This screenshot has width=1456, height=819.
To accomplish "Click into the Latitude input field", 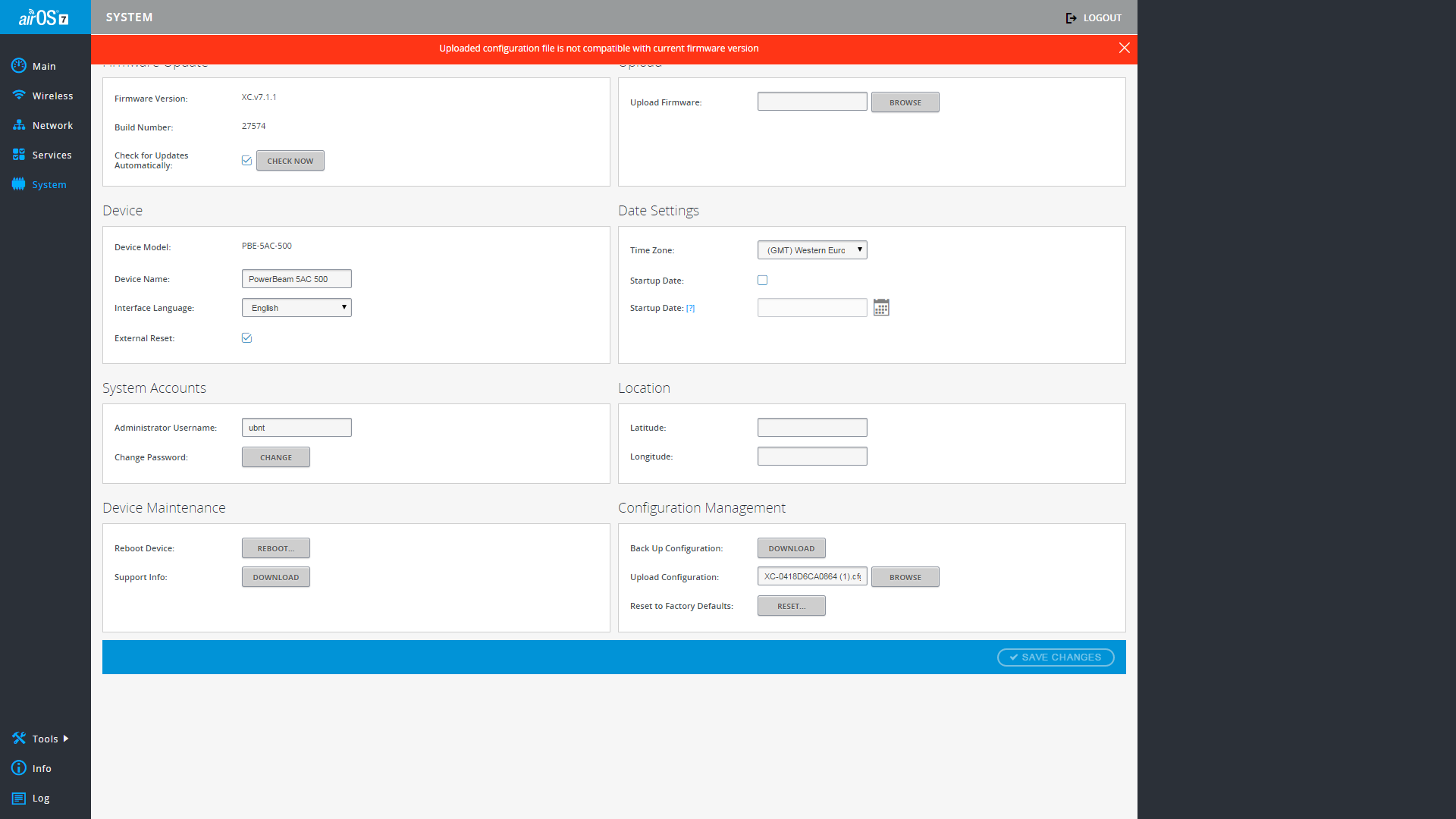I will click(811, 428).
